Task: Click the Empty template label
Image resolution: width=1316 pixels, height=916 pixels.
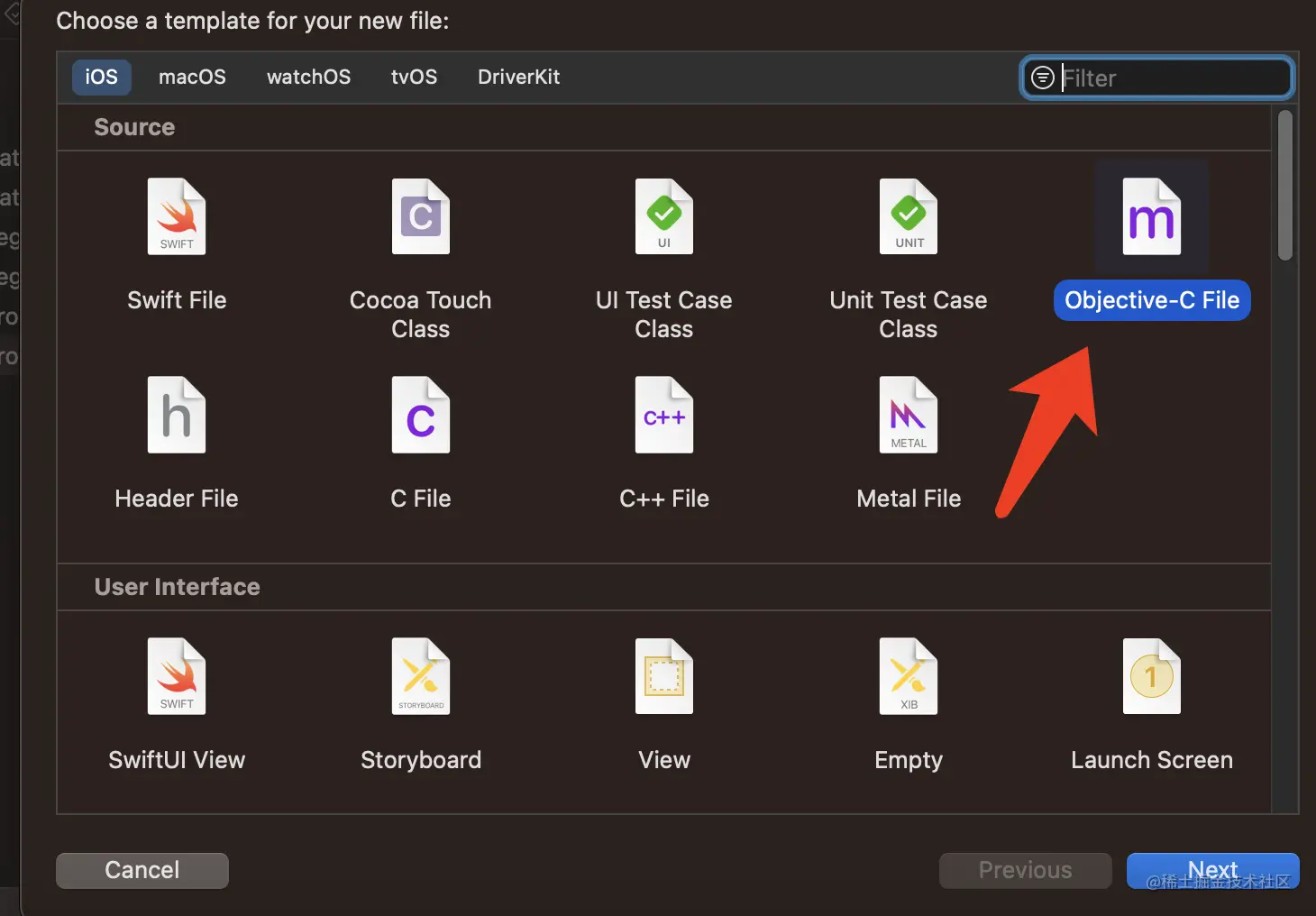Action: [x=909, y=761]
